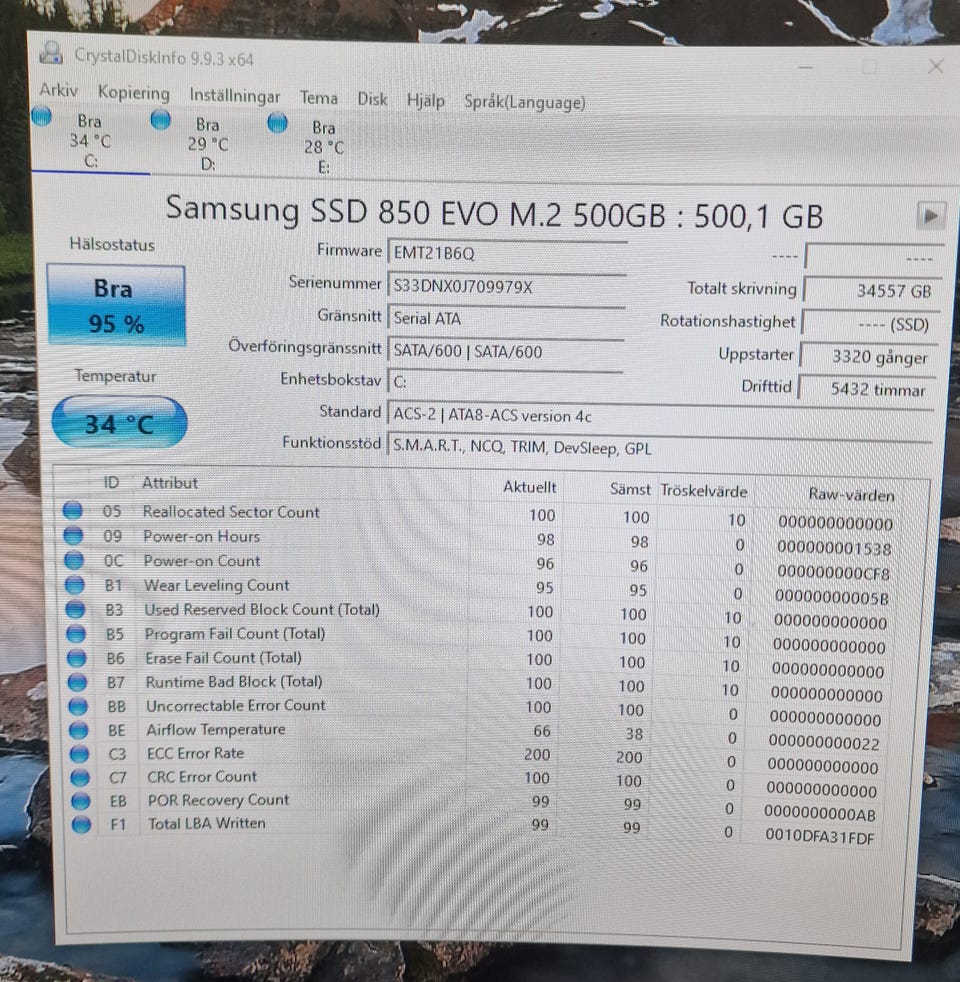Viewport: 960px width, 982px height.
Task: Click the status icon for Runtime Bad Block
Action: click(77, 681)
